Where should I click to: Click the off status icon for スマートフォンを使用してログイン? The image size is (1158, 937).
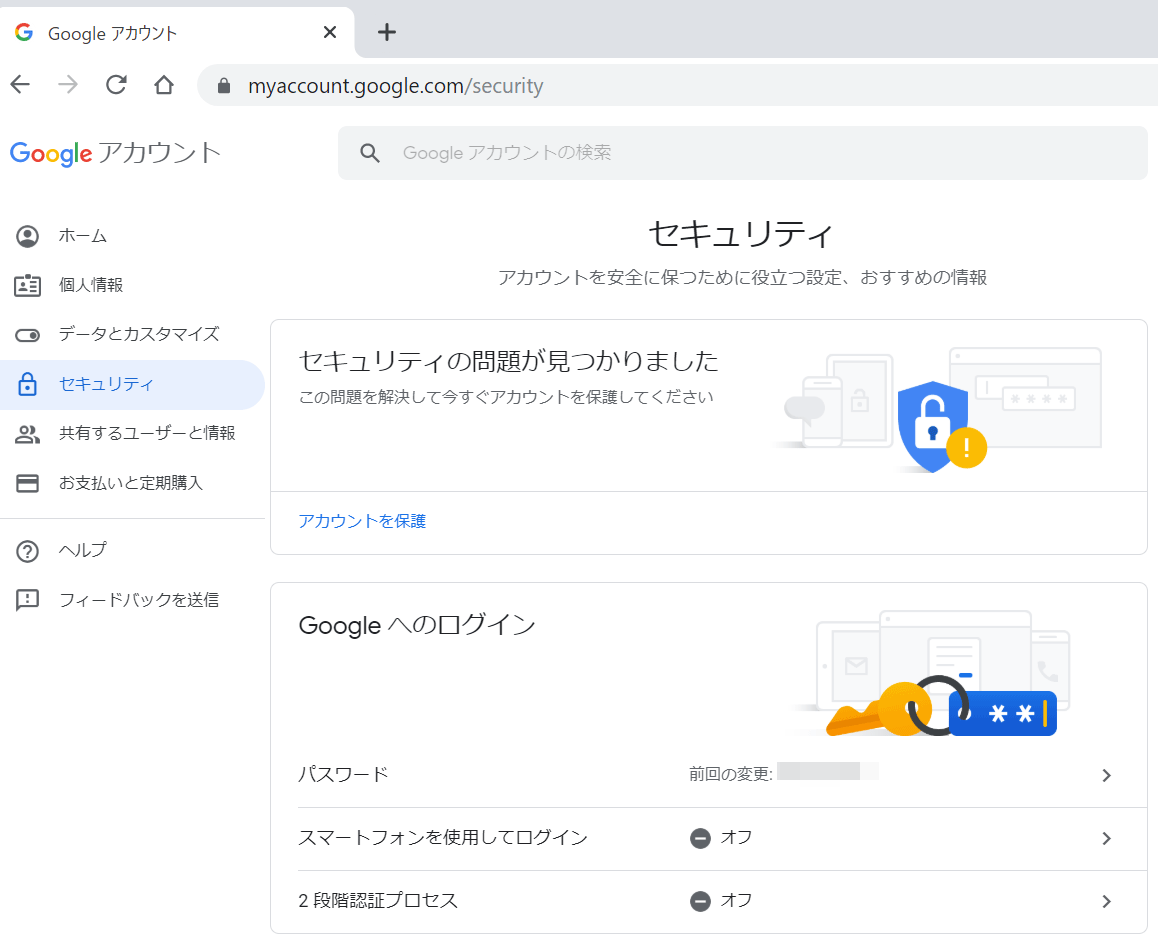pyautogui.click(x=700, y=838)
